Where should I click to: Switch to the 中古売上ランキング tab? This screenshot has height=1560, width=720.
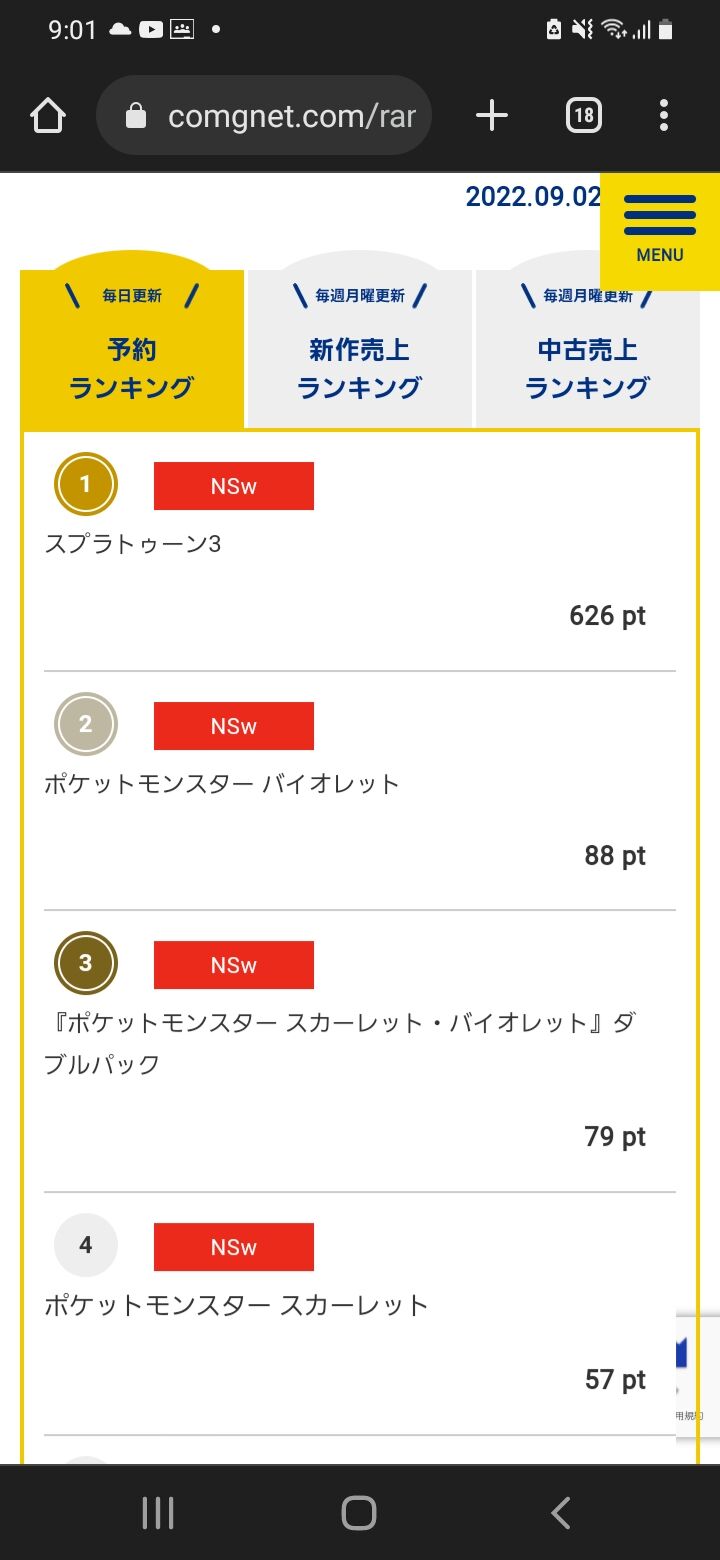pyautogui.click(x=587, y=350)
